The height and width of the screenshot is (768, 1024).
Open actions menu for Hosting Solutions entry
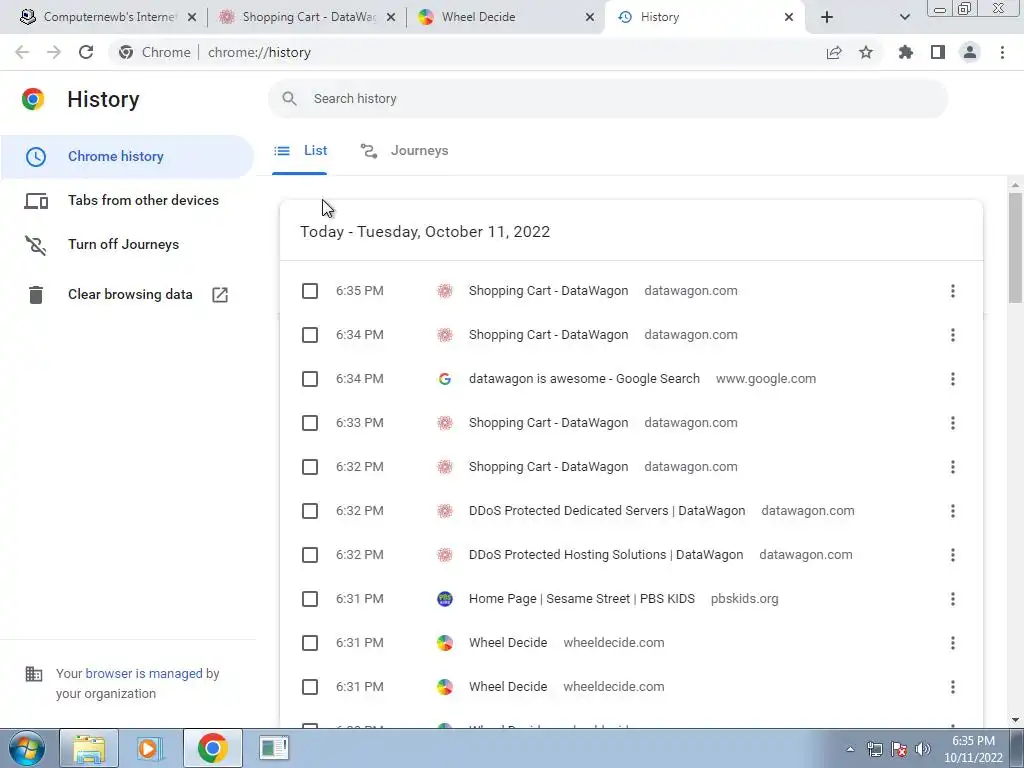[x=953, y=555]
